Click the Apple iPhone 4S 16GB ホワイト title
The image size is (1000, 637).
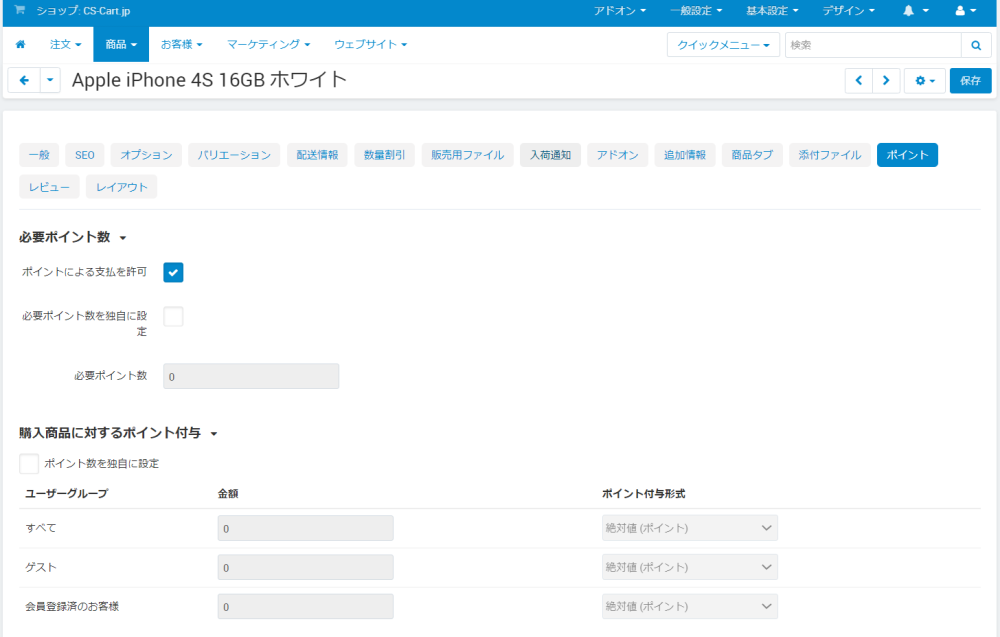209,80
